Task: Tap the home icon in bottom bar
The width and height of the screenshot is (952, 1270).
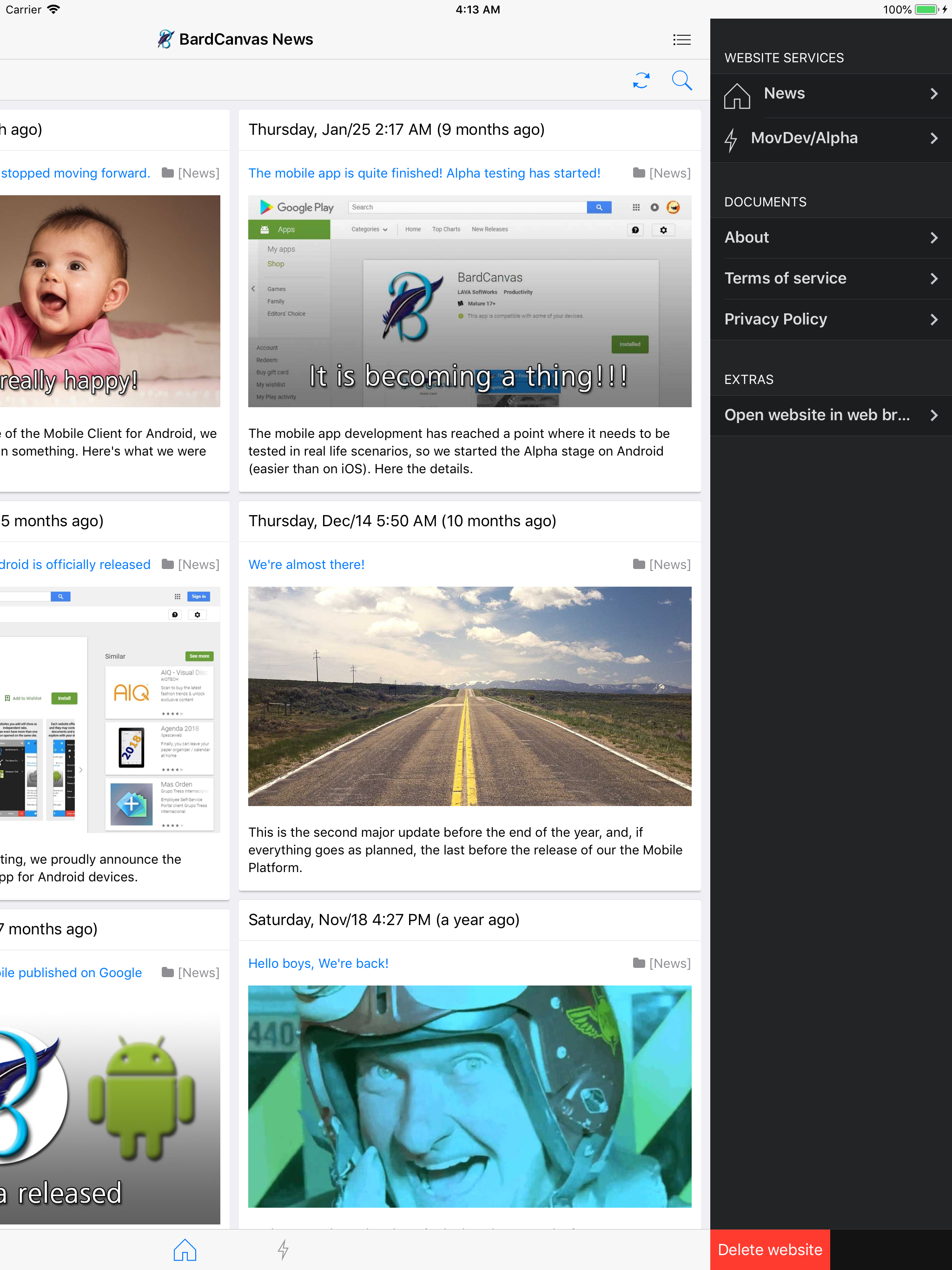Action: point(185,1250)
